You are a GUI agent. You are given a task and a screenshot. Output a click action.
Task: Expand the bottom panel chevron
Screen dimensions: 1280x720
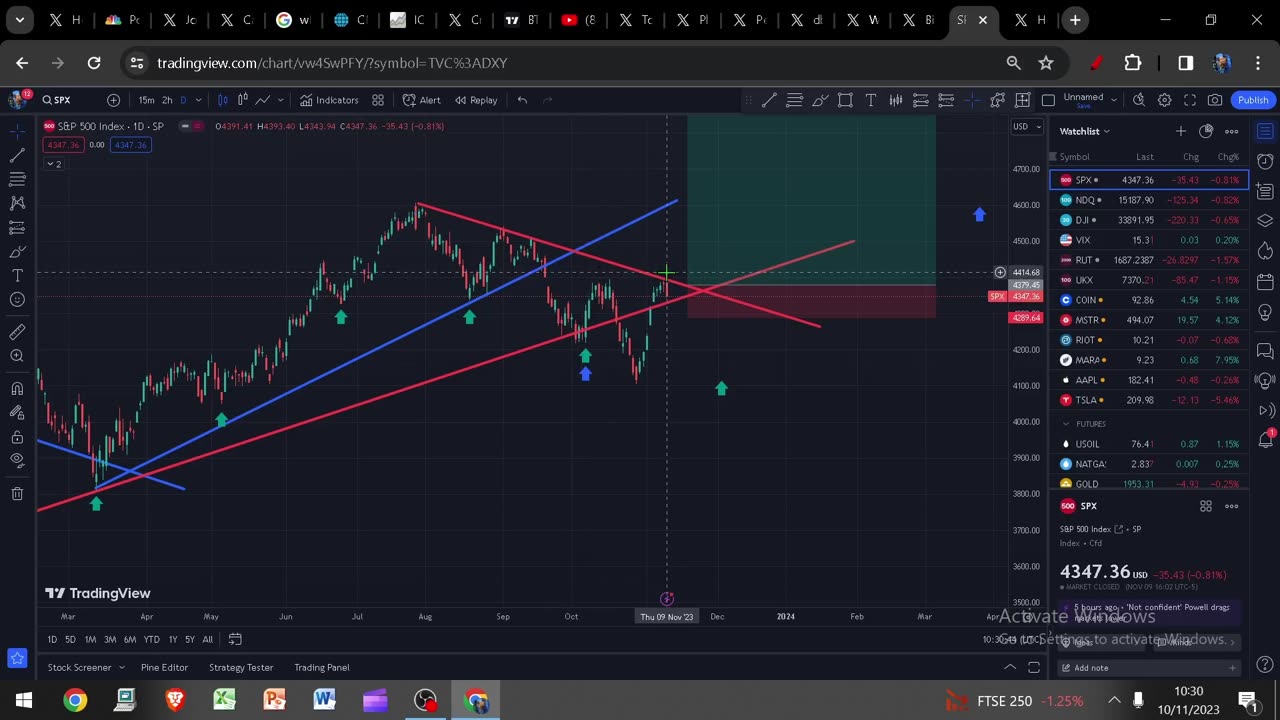point(1010,667)
